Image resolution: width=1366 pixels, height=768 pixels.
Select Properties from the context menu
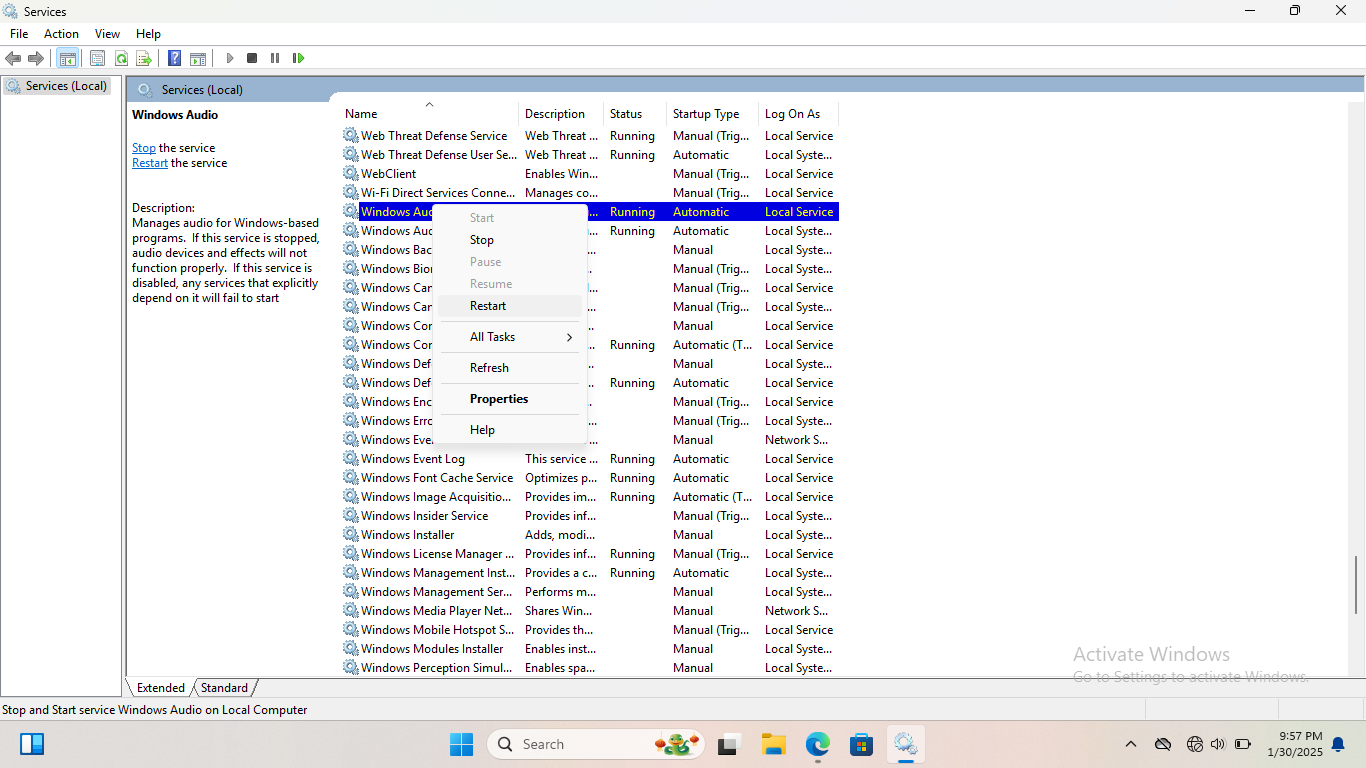click(x=499, y=399)
